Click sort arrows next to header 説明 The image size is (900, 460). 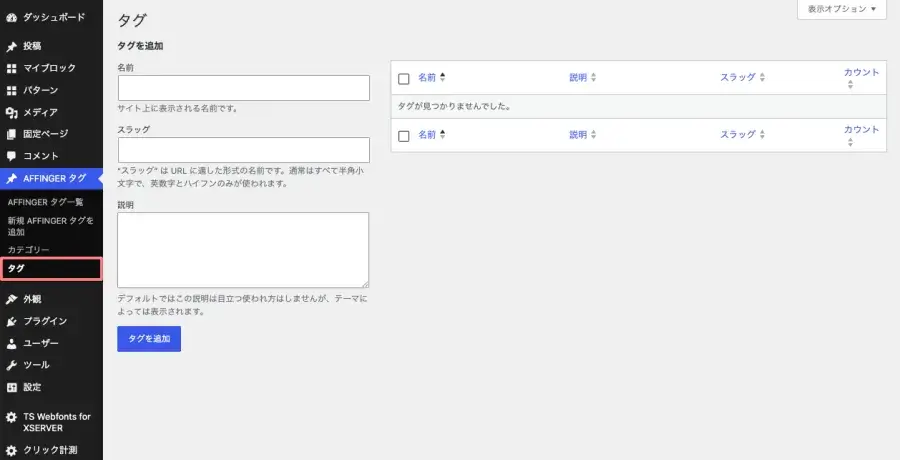(x=593, y=77)
